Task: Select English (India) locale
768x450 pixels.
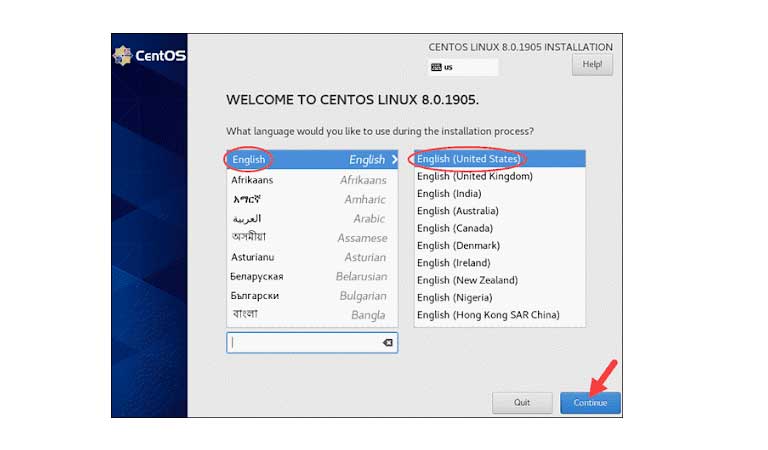Action: 500,193
